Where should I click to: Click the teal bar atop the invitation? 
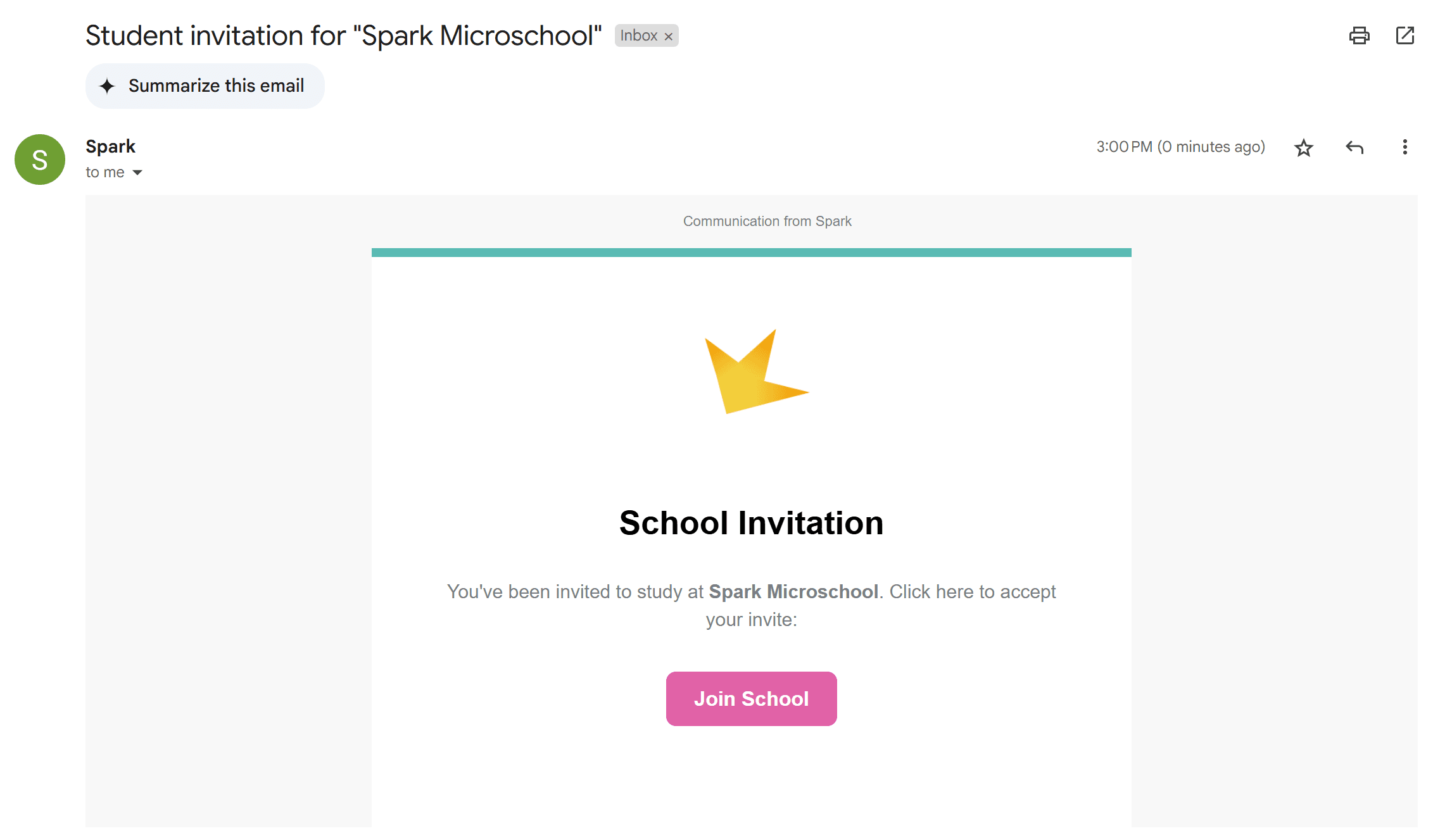coord(751,253)
